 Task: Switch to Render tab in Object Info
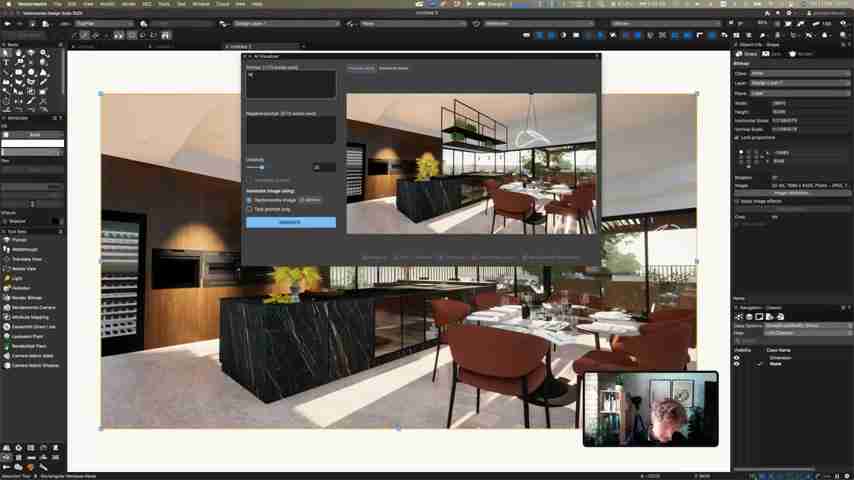[801, 54]
